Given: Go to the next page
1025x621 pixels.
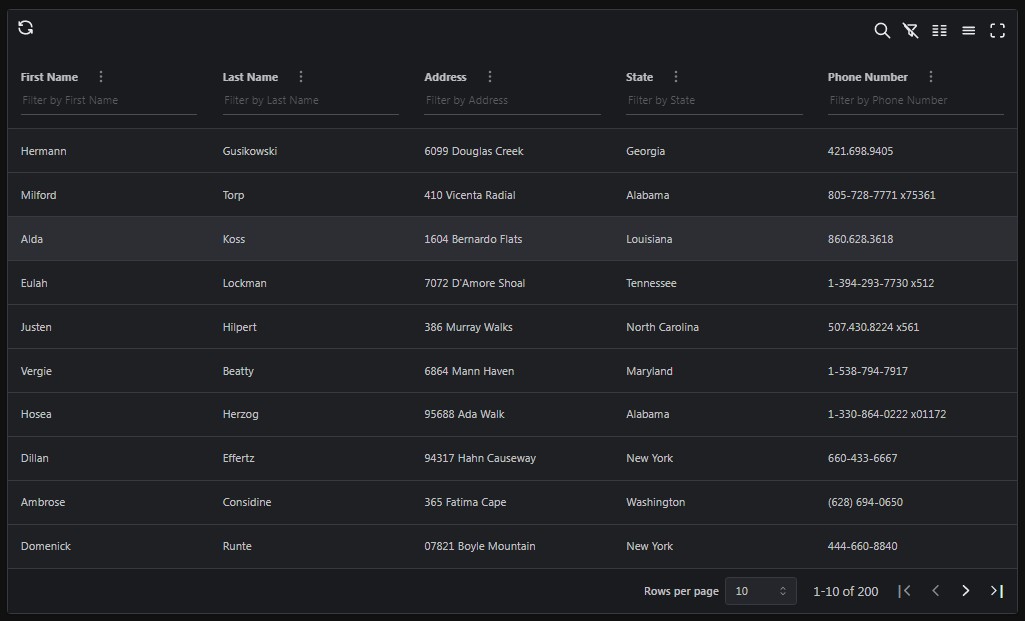Looking at the screenshot, I should (x=965, y=591).
